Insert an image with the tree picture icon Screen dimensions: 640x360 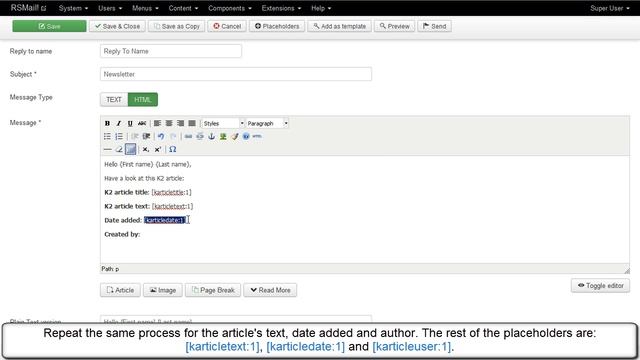[223, 136]
